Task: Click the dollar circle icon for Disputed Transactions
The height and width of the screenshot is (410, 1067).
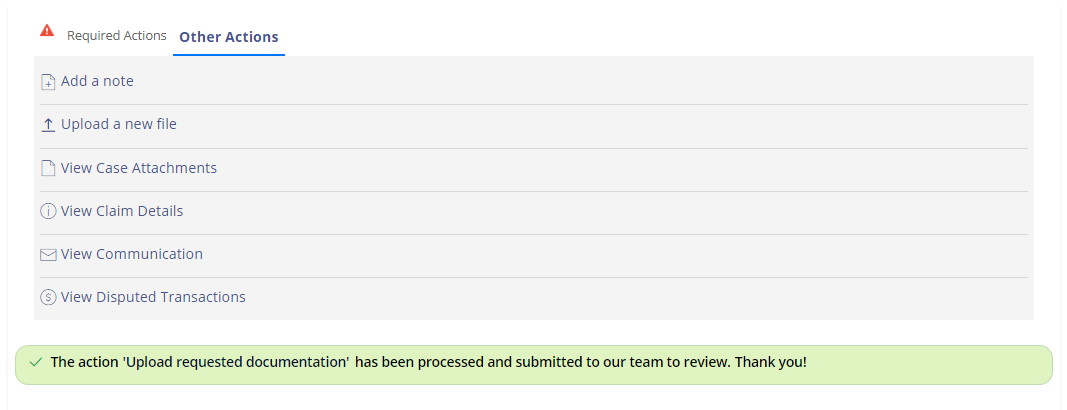Action: coord(48,297)
